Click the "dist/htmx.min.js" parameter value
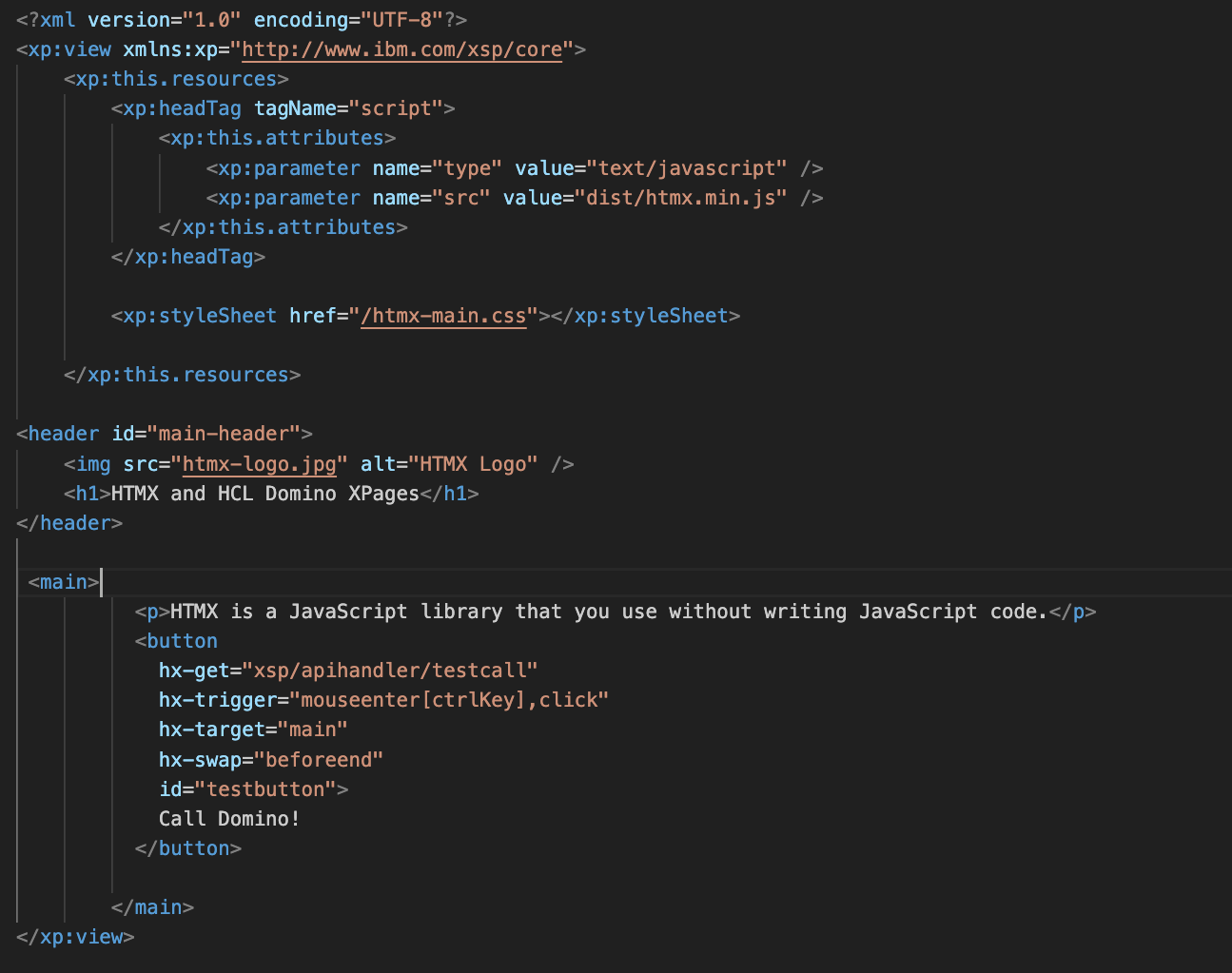The image size is (1232, 973). pos(681,198)
